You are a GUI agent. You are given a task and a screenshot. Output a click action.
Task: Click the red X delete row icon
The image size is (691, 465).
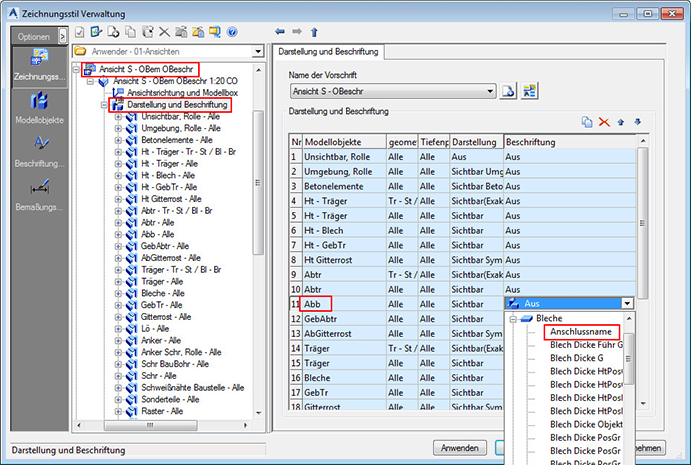(x=604, y=122)
